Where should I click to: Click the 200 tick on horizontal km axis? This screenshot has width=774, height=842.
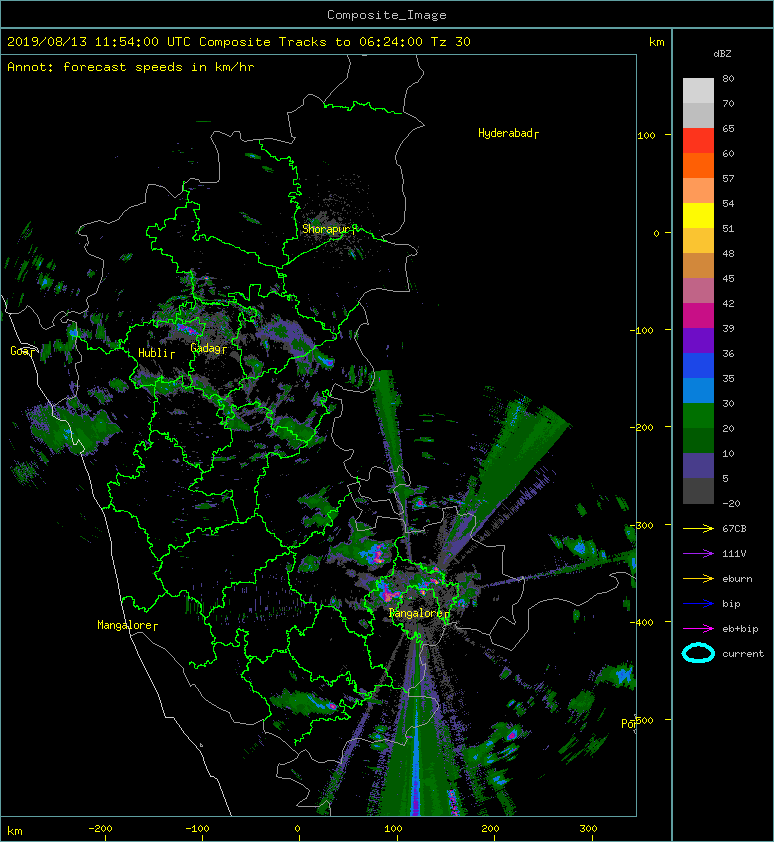(x=490, y=829)
